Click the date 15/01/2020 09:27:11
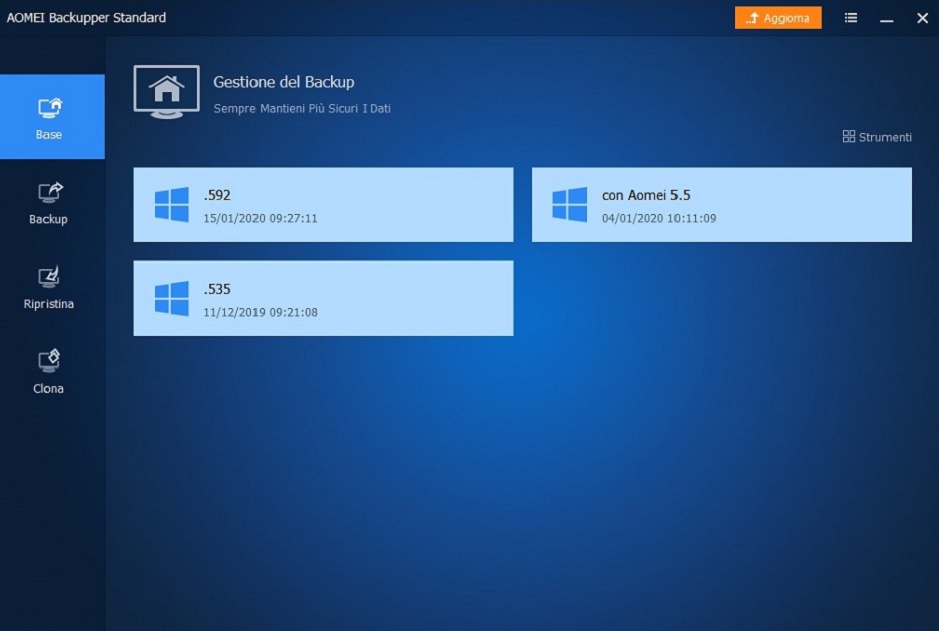This screenshot has height=631, width=939. coord(261,219)
